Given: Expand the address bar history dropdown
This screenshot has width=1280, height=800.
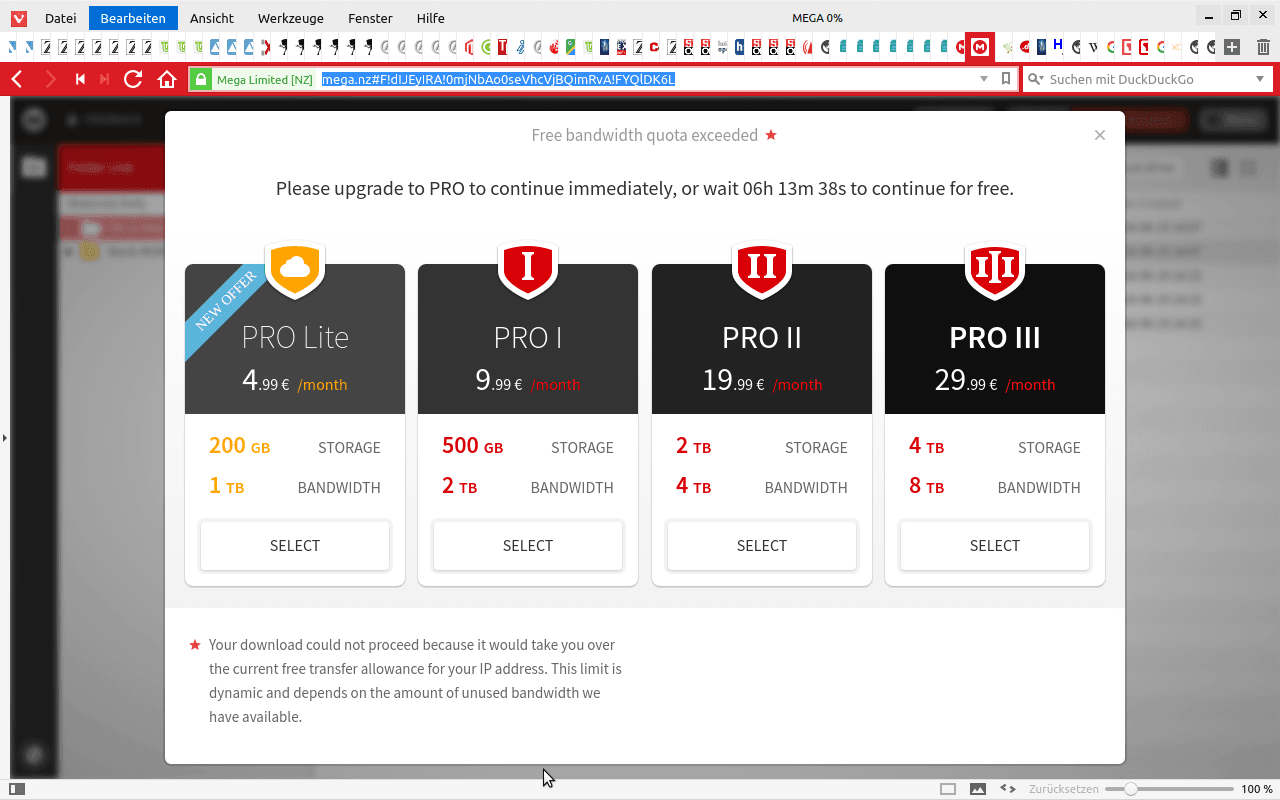Looking at the screenshot, I should click(984, 79).
